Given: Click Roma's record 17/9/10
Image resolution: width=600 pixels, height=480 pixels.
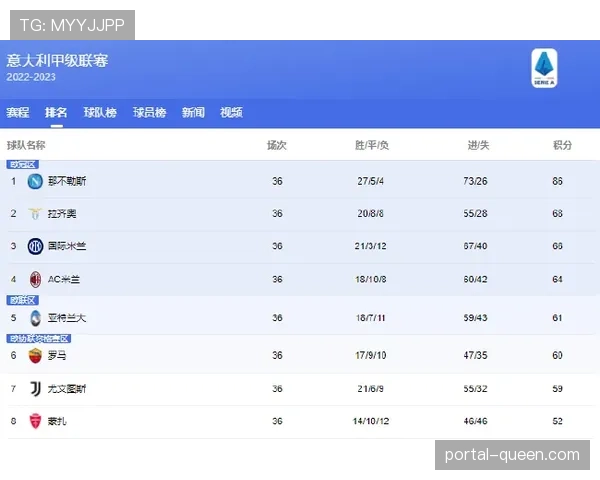Looking at the screenshot, I should pos(370,356).
